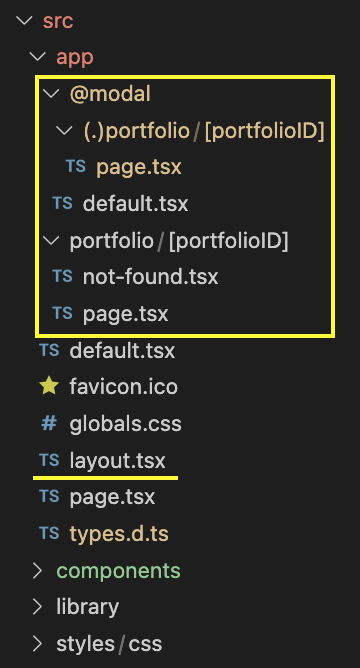Screen dimensions: 360x668
Task: Collapse the (.)portfolio/[portfolioID] folder chevron
Action: 64,131
